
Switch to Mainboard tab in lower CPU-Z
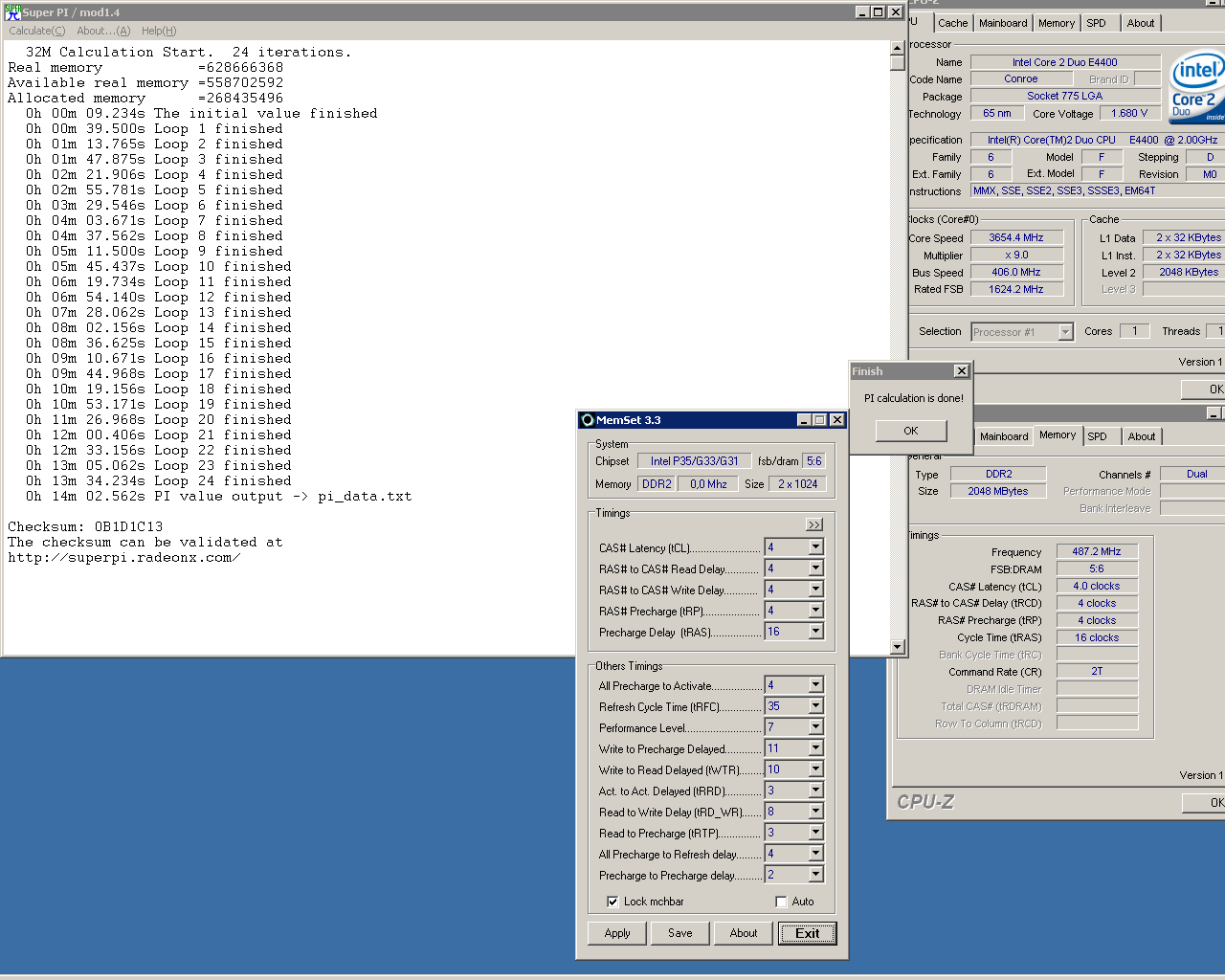pos(1004,436)
